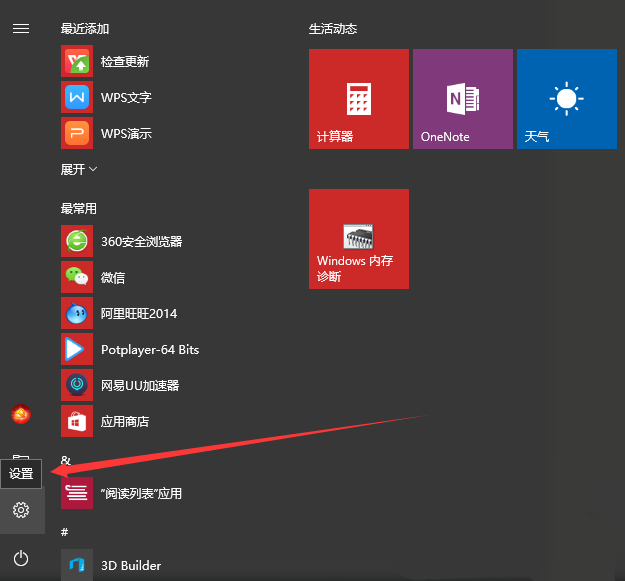Launch "阅读列表"应用 from its label
Screen dimensions: 625x581
click(141, 493)
